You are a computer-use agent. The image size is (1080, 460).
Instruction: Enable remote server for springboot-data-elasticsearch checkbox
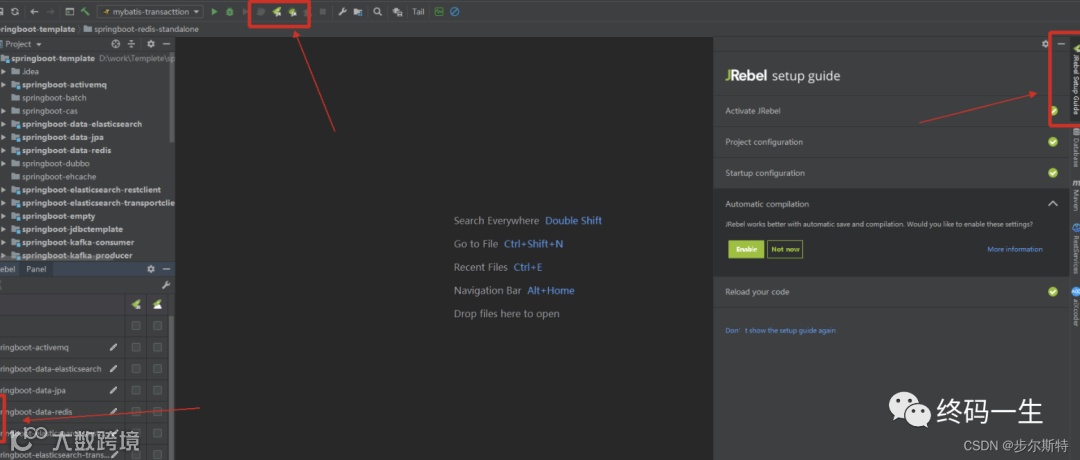(158, 369)
